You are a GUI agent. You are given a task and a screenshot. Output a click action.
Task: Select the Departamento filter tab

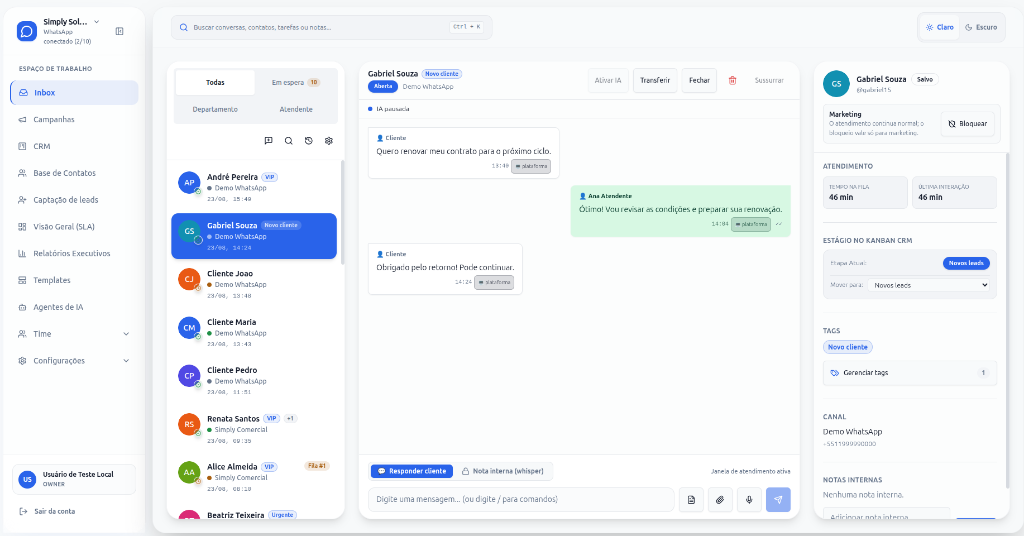click(x=216, y=109)
